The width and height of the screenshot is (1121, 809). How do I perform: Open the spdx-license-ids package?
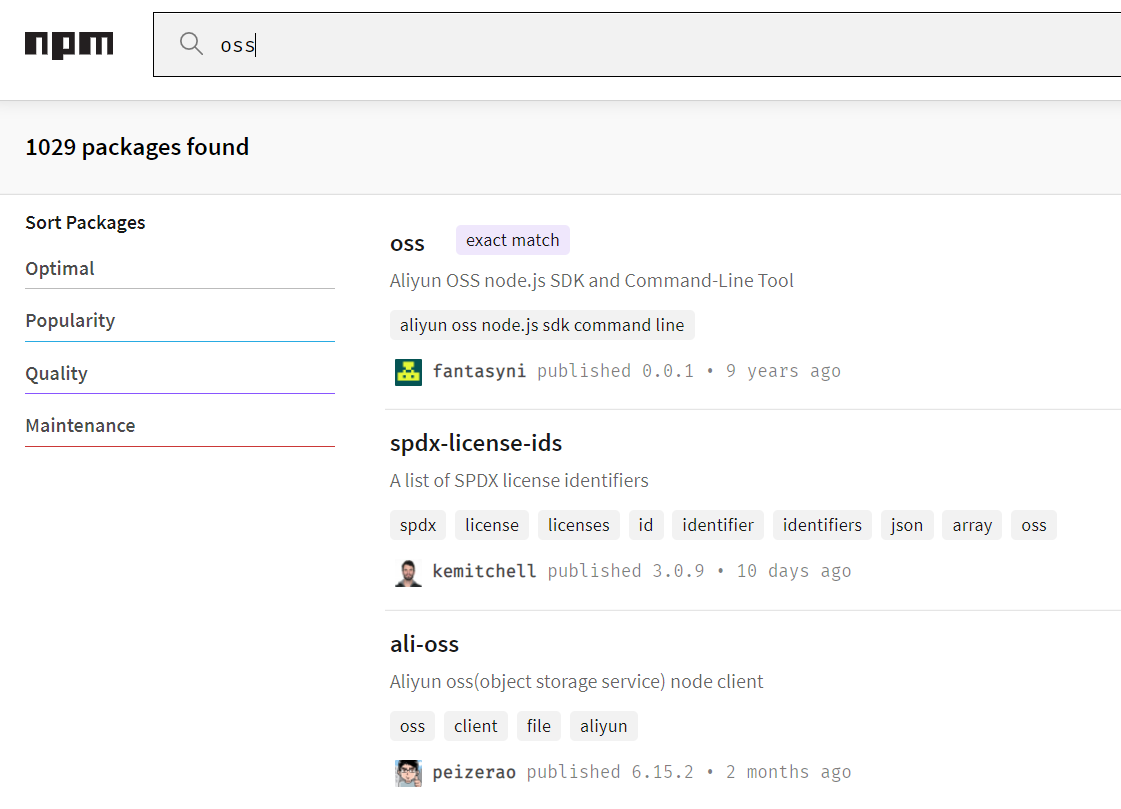(x=476, y=443)
